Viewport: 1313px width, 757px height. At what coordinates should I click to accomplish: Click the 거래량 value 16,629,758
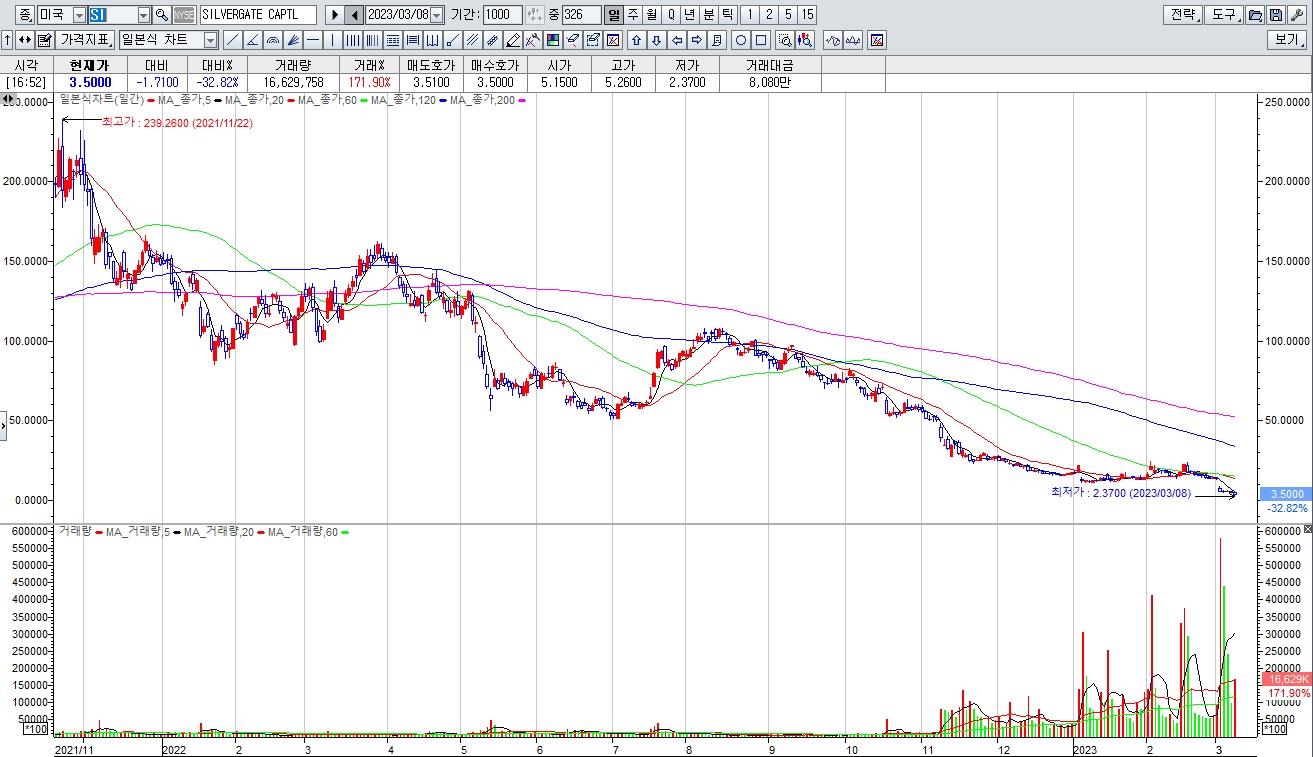coord(294,82)
